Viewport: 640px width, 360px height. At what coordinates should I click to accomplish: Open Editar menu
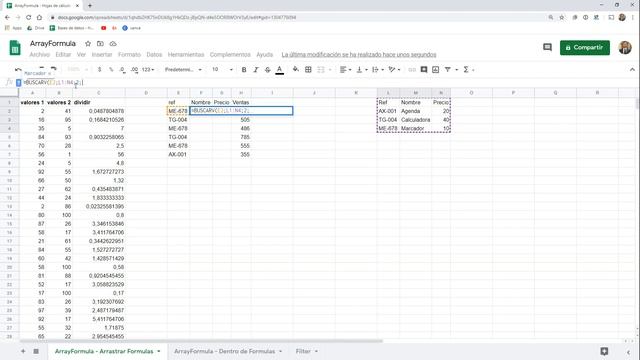pyautogui.click(x=63, y=55)
